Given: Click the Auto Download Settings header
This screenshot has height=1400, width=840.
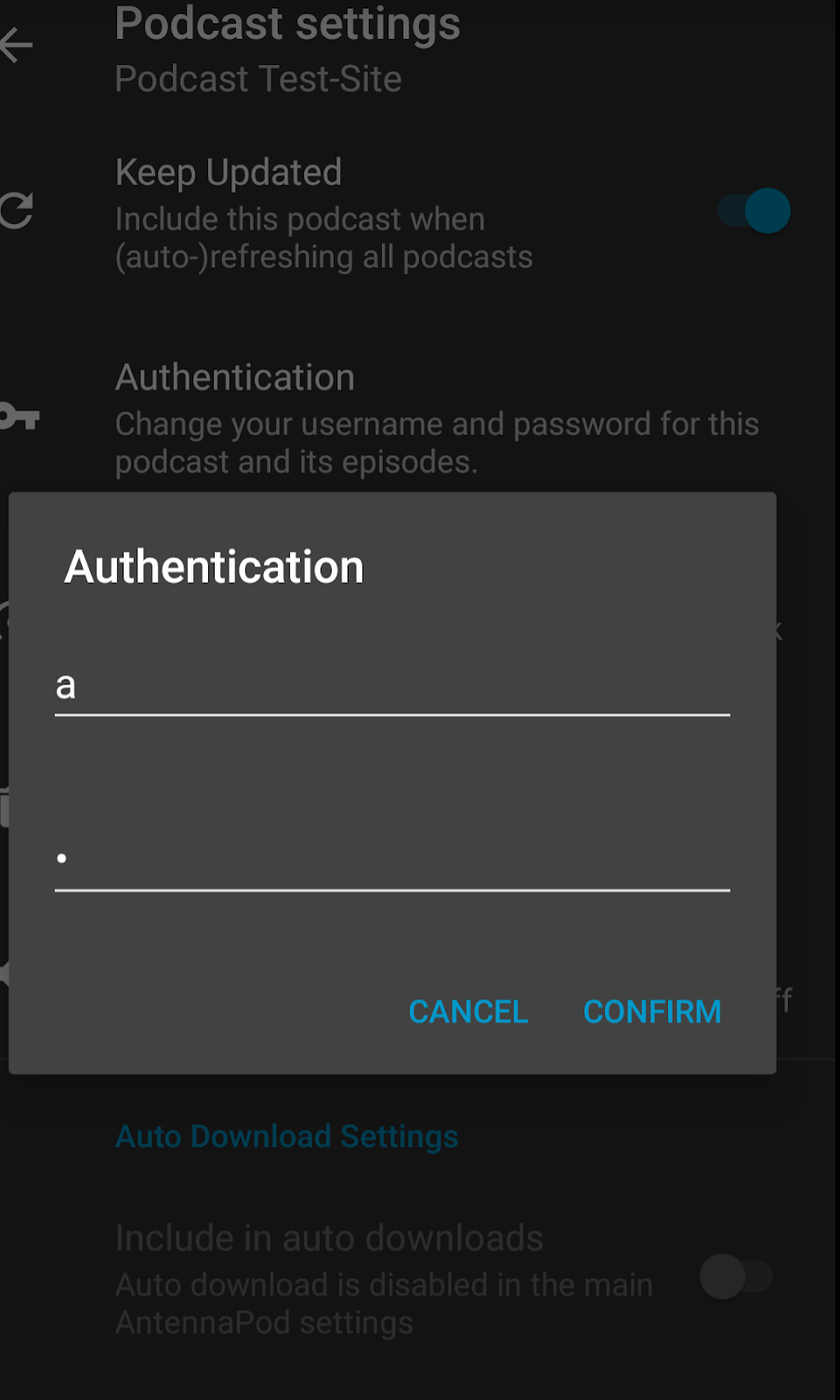Looking at the screenshot, I should pos(287,1136).
